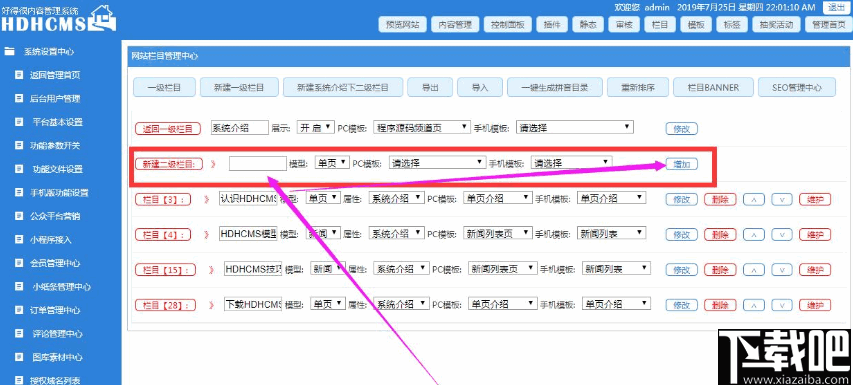Viewport: 853px width, 385px height.
Task: Open 控制面板 in the top navigation
Action: coord(508,24)
